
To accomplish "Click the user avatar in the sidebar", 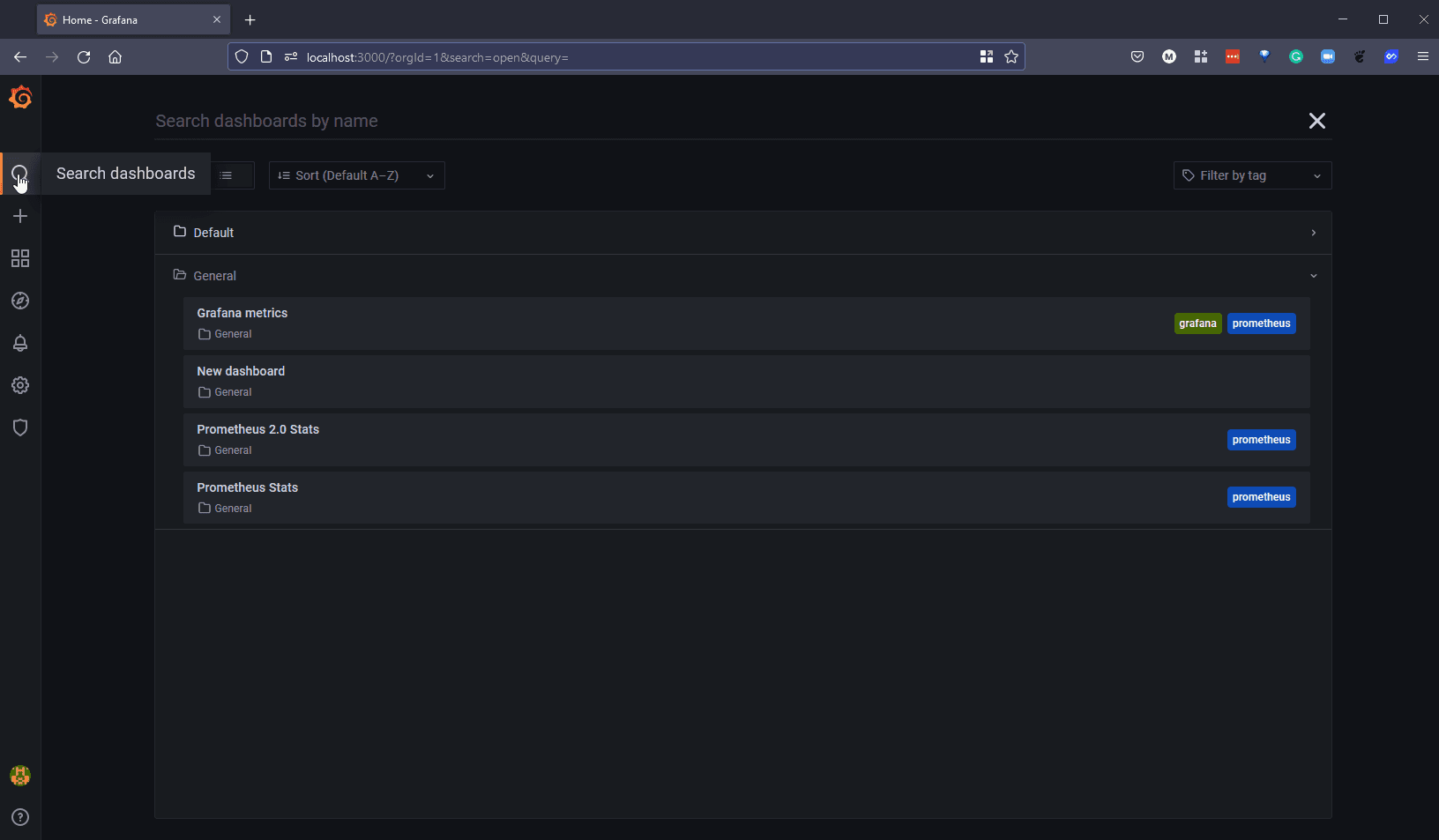I will click(20, 776).
